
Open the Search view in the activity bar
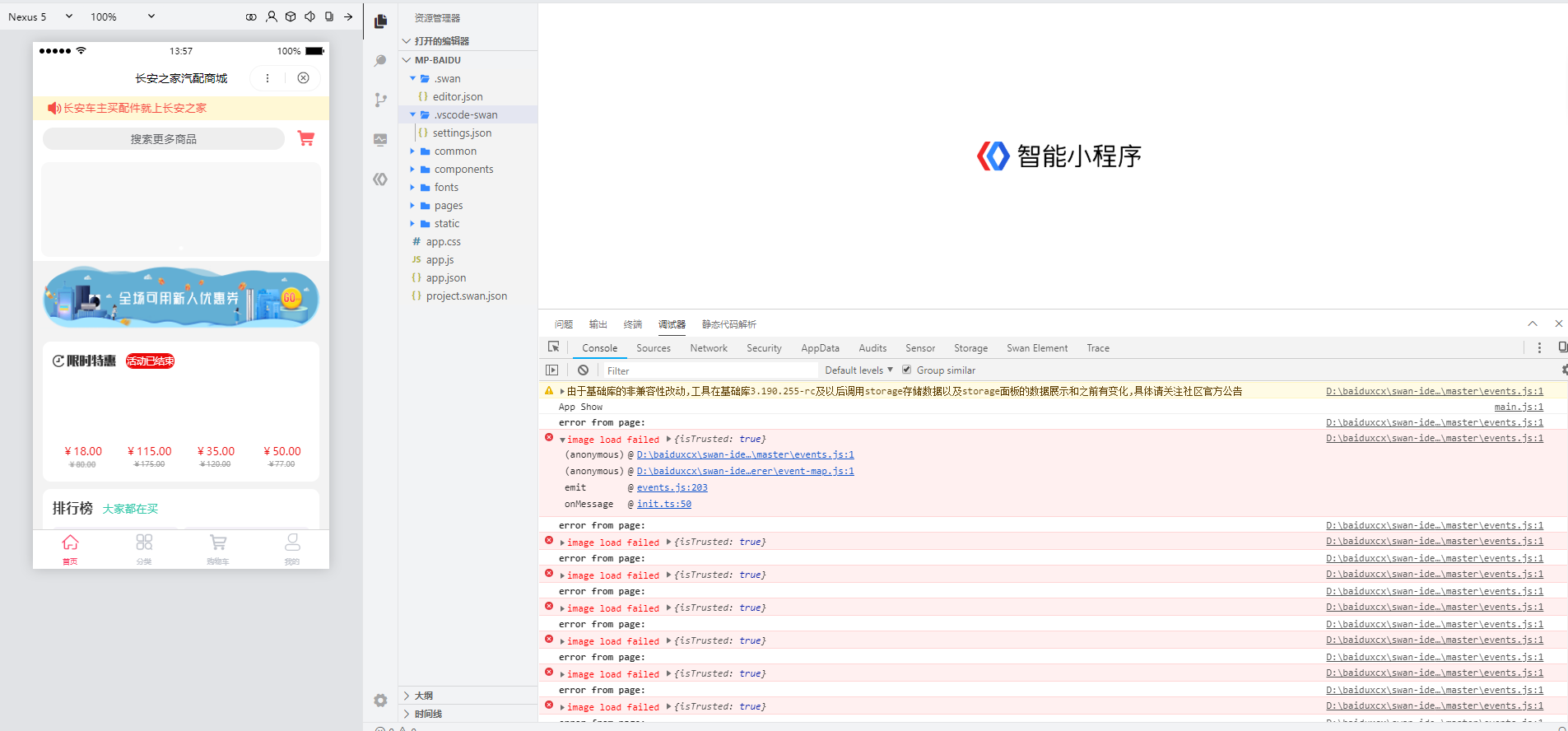coord(380,61)
